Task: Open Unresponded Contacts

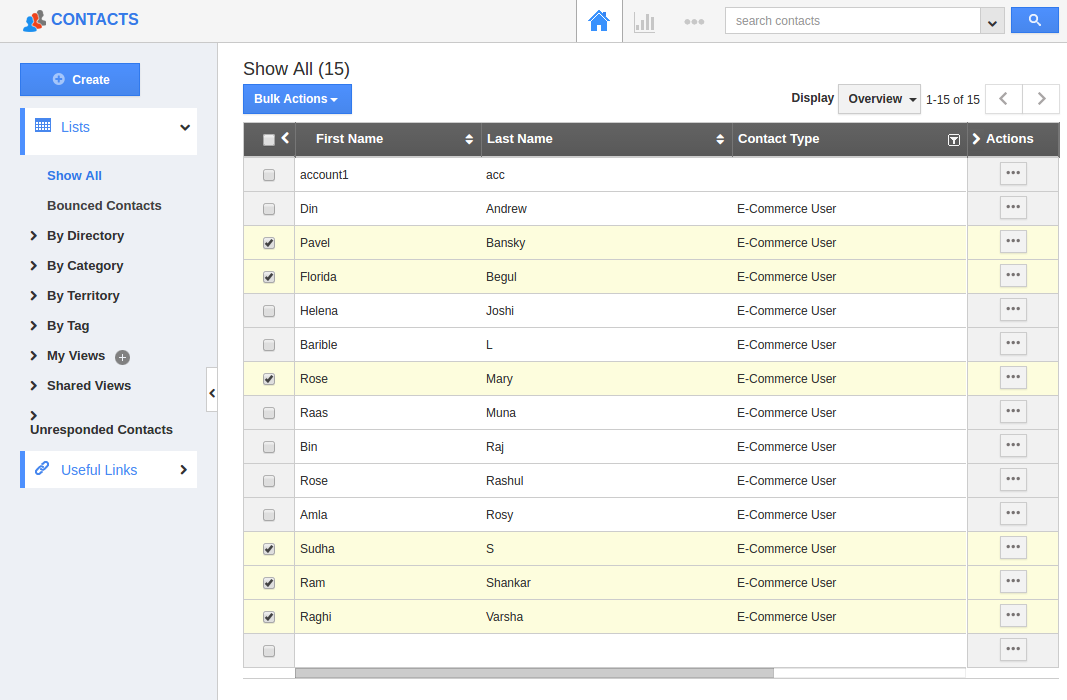Action: (101, 429)
